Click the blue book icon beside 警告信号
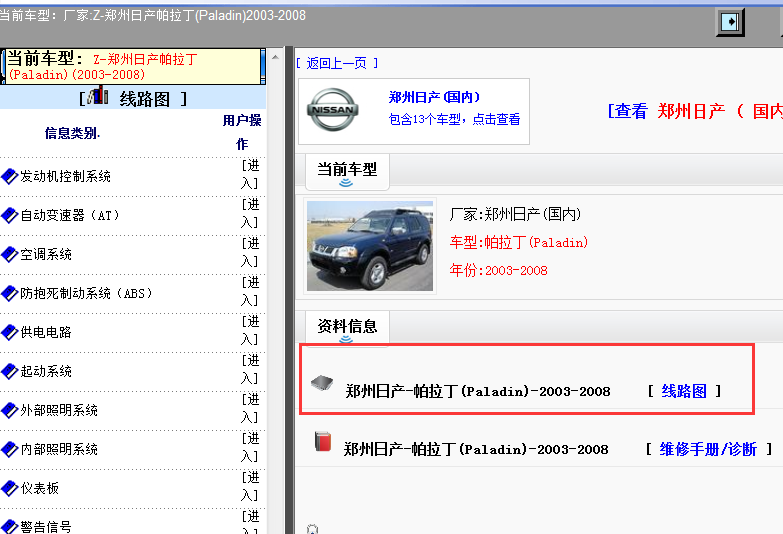 [9, 527]
